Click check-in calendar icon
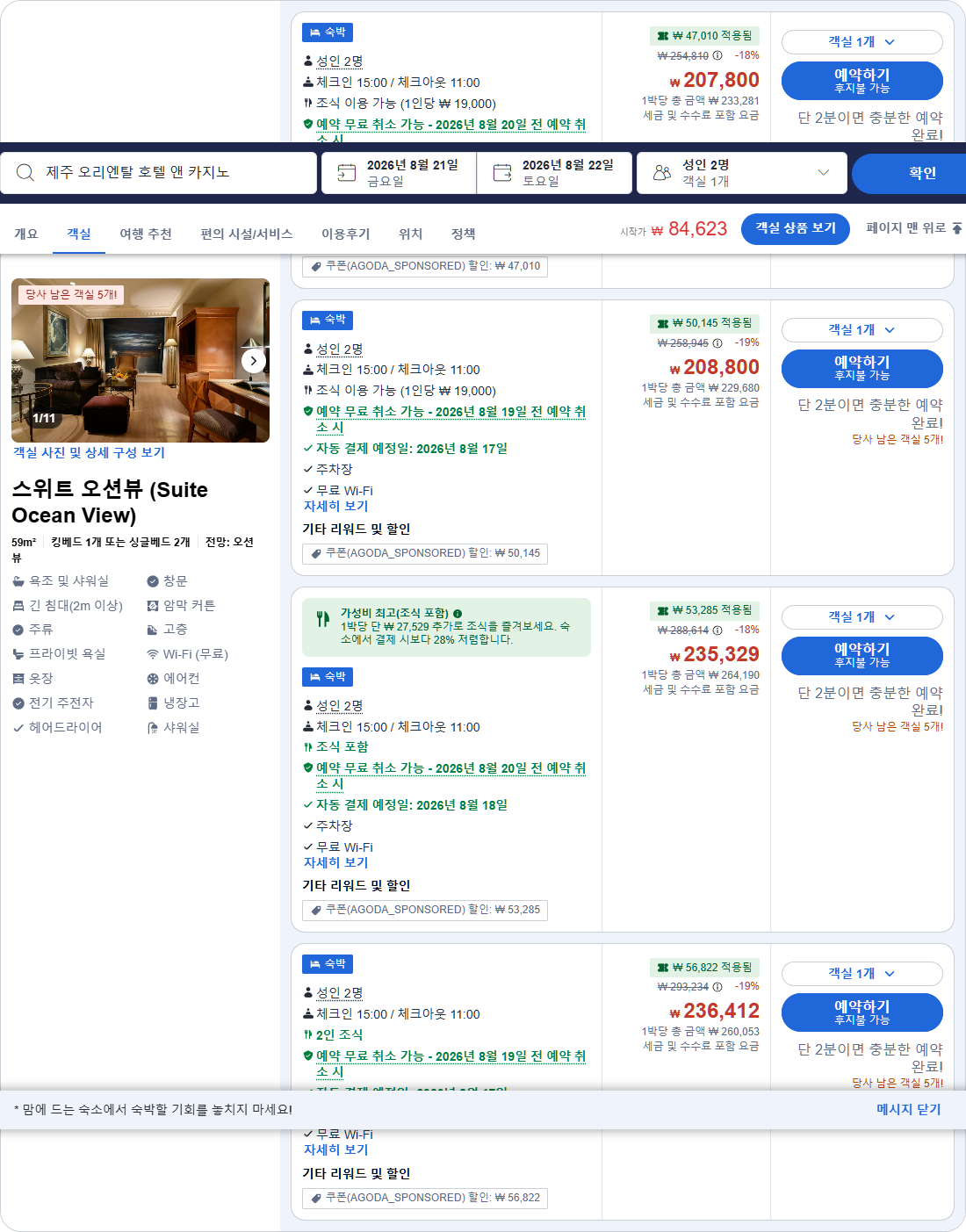The height and width of the screenshot is (1232, 966). (x=347, y=173)
